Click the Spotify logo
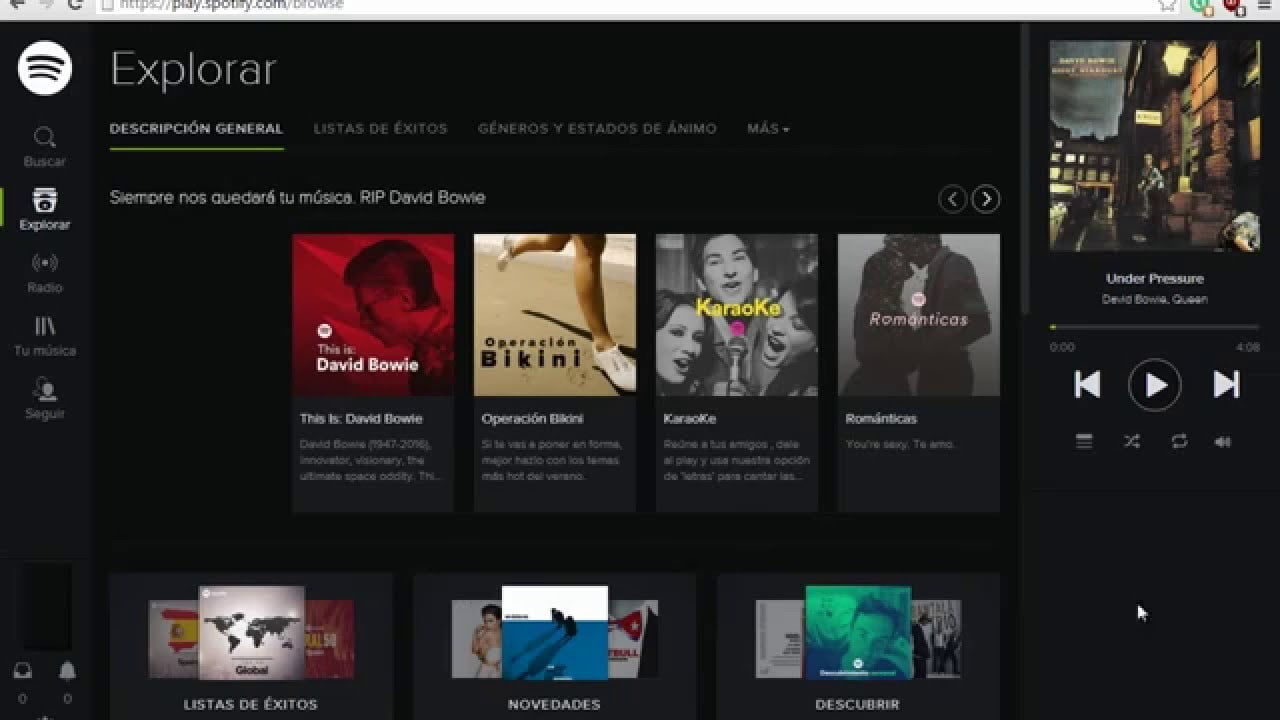Viewport: 1280px width, 720px height. tap(45, 68)
